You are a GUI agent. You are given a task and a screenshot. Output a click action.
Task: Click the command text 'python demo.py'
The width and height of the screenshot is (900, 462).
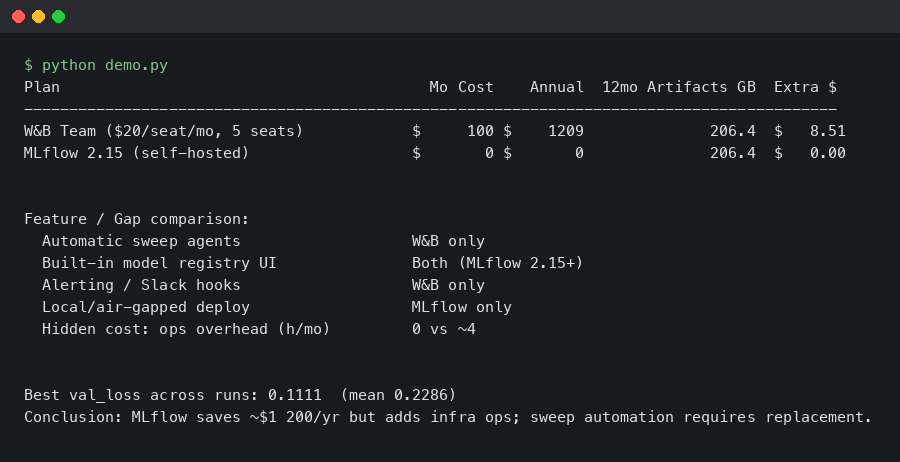(x=104, y=65)
